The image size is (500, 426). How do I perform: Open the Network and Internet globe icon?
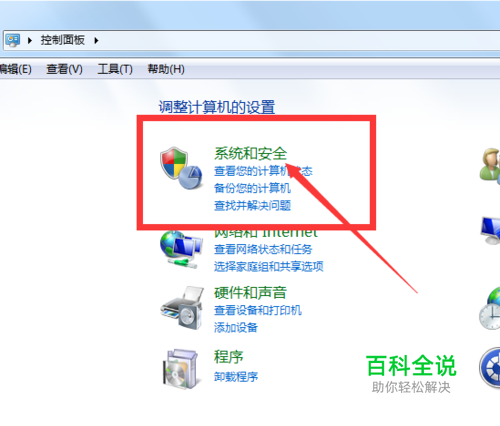[181, 249]
